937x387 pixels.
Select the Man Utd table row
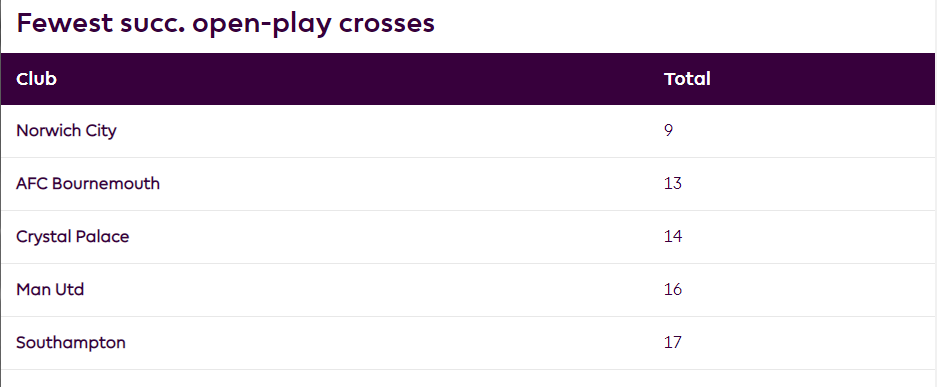tap(468, 290)
